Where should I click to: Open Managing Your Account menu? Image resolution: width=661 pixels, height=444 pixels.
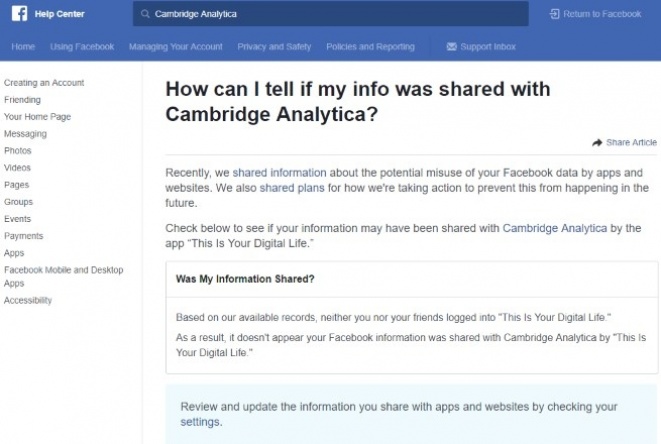(x=176, y=47)
